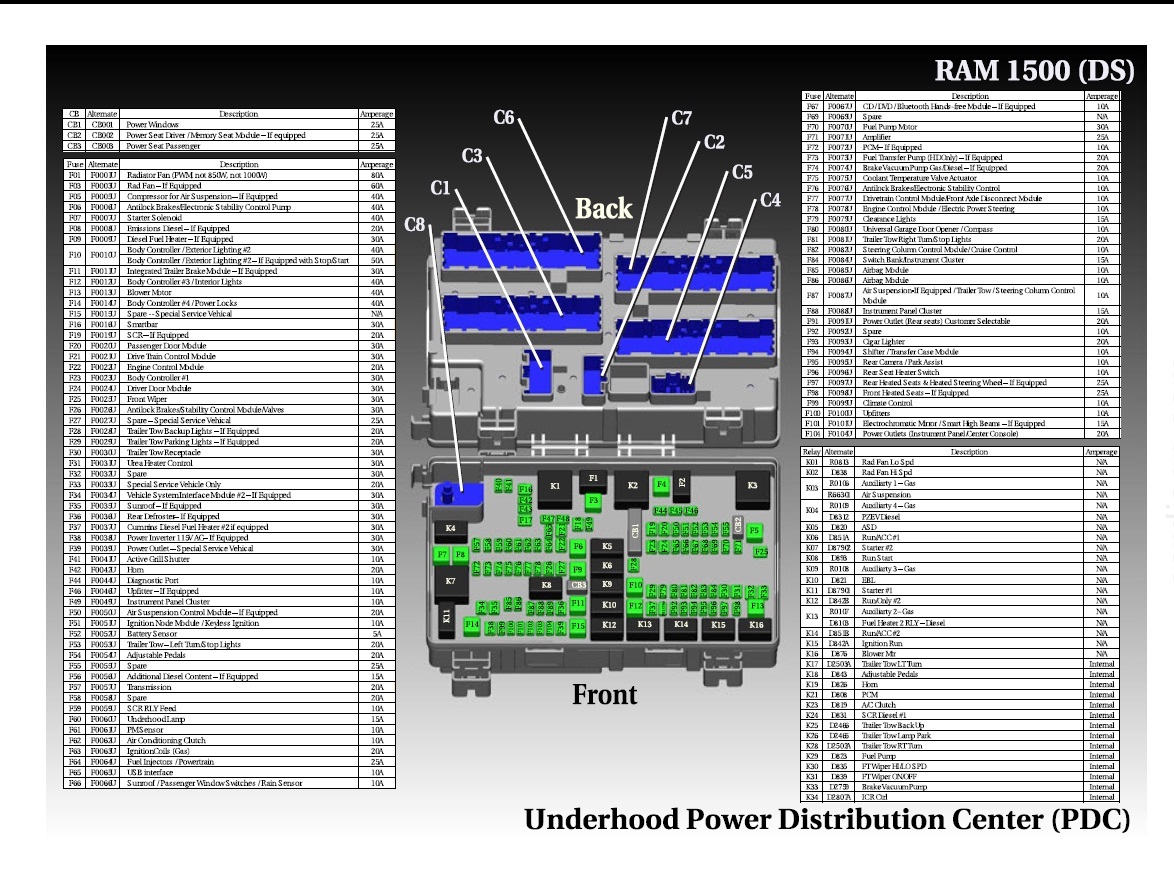Click the gray CB1 breaker in the diagram
This screenshot has height=889, width=1174.
click(635, 528)
